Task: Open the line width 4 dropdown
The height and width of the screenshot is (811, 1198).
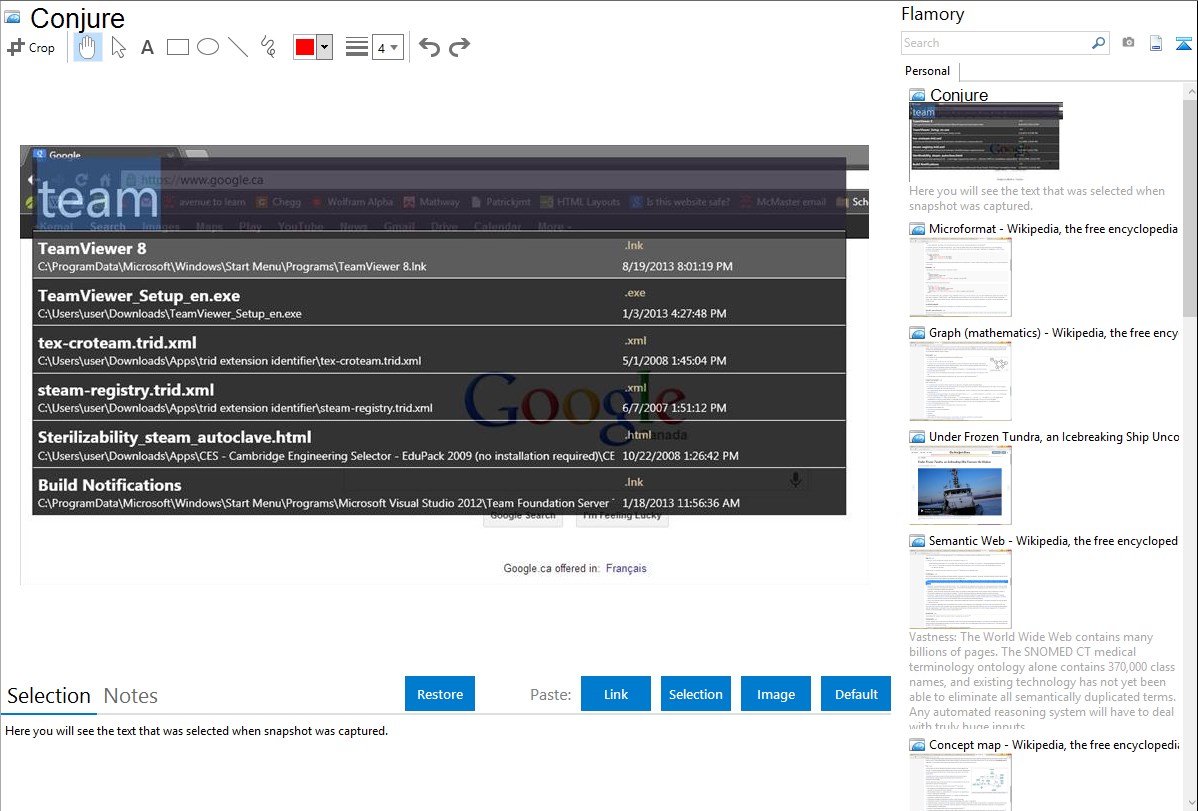Action: (388, 47)
